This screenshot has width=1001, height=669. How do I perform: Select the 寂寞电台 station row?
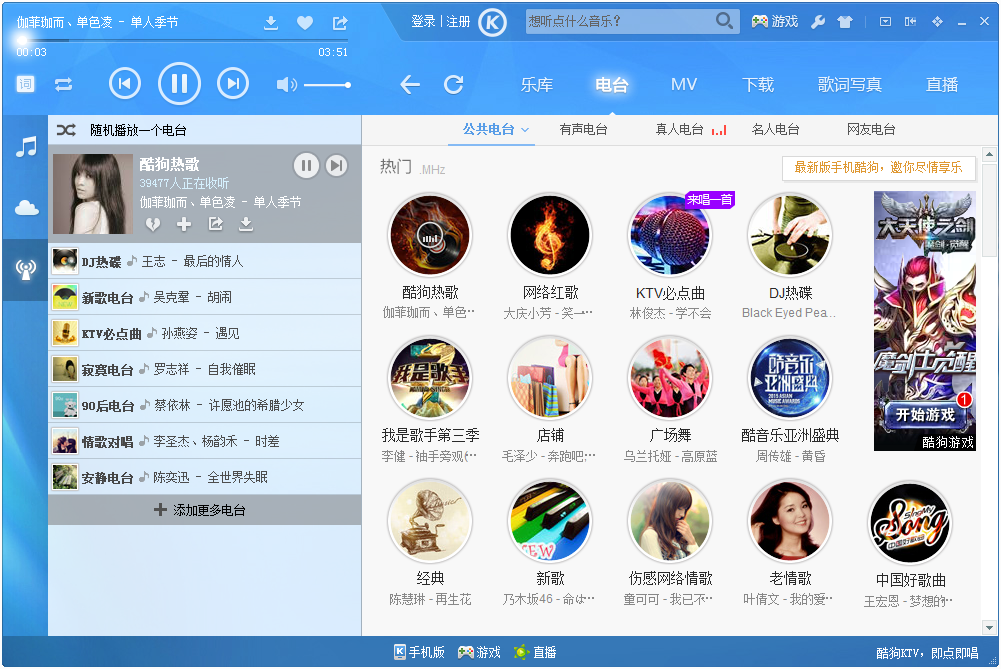coord(204,369)
